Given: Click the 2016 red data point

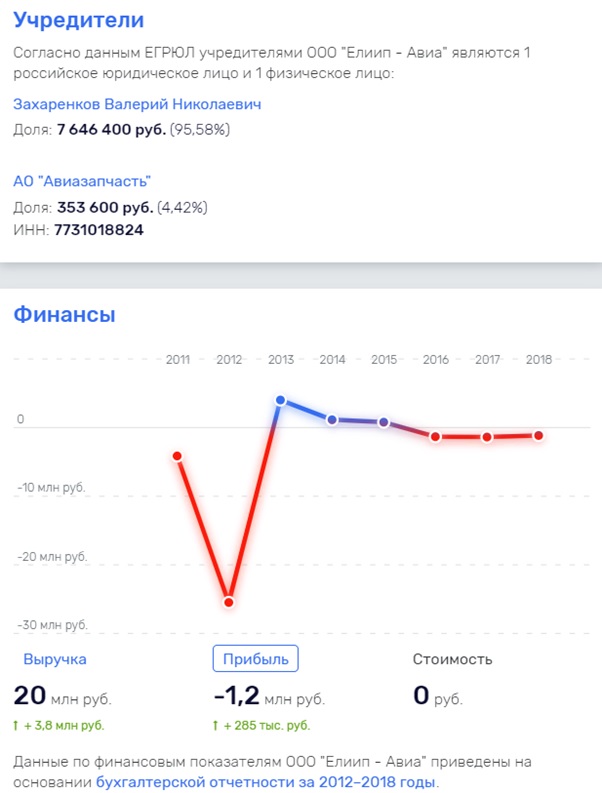Looking at the screenshot, I should coord(436,436).
